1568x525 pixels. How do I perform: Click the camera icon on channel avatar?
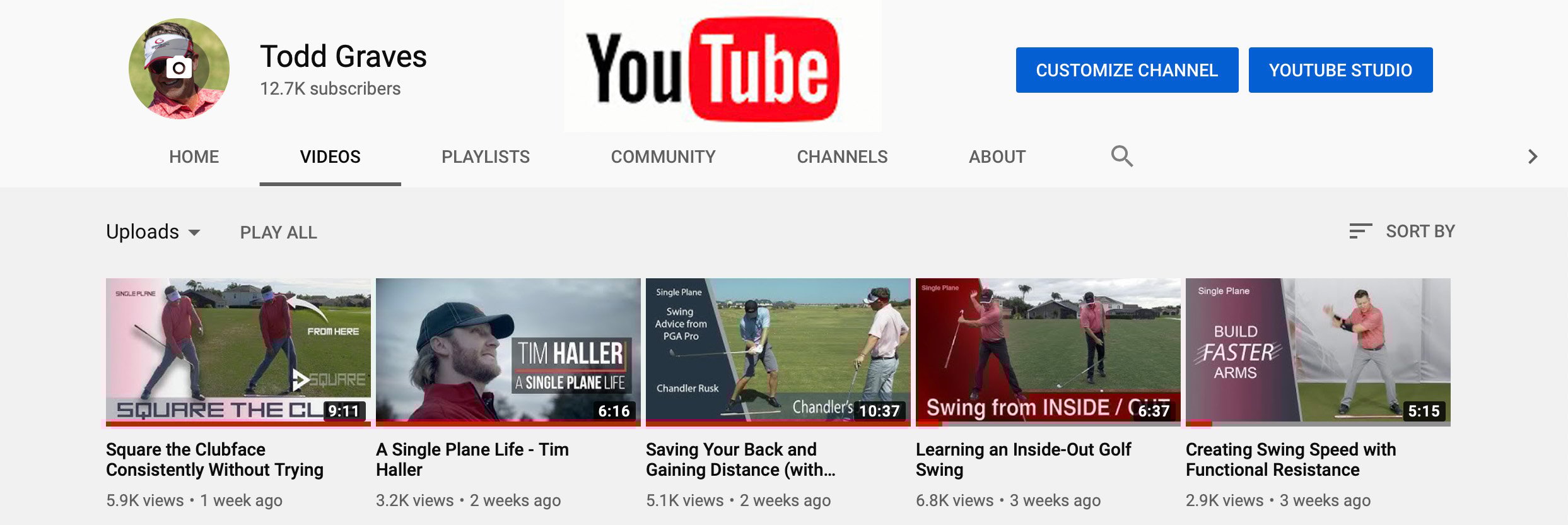(x=179, y=68)
